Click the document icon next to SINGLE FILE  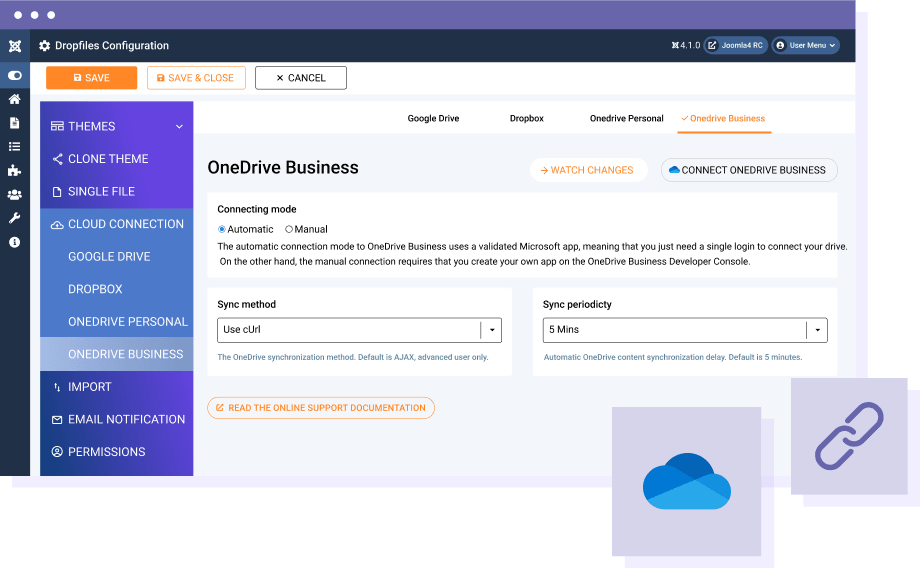coord(57,192)
